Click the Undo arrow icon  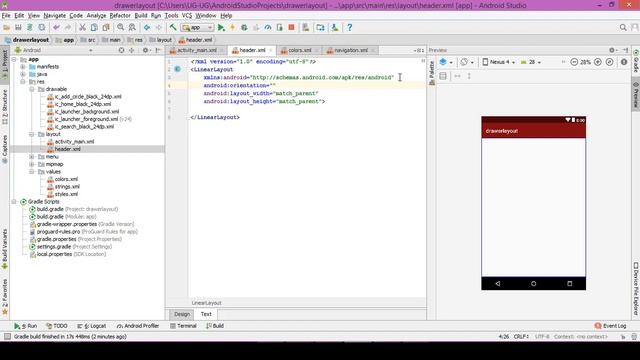coord(56,28)
